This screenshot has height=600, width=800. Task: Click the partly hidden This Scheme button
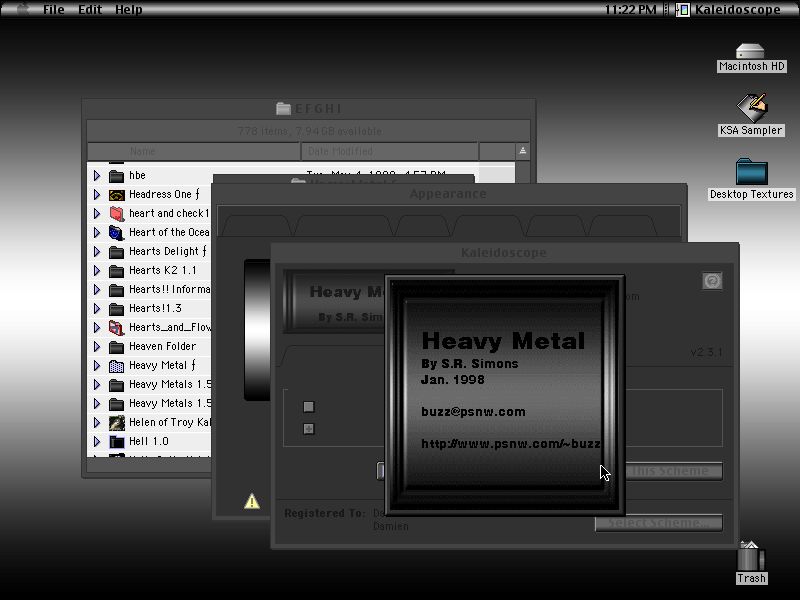pos(674,471)
